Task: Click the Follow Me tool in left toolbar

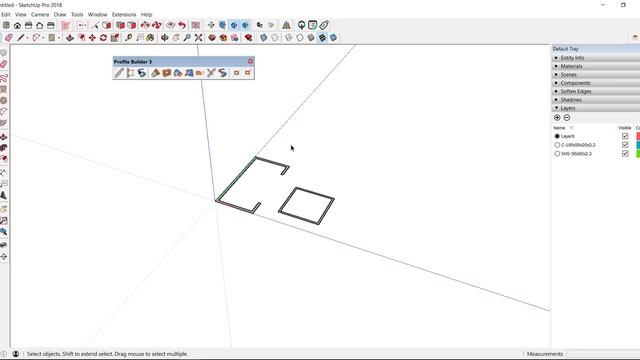Action: point(4,148)
